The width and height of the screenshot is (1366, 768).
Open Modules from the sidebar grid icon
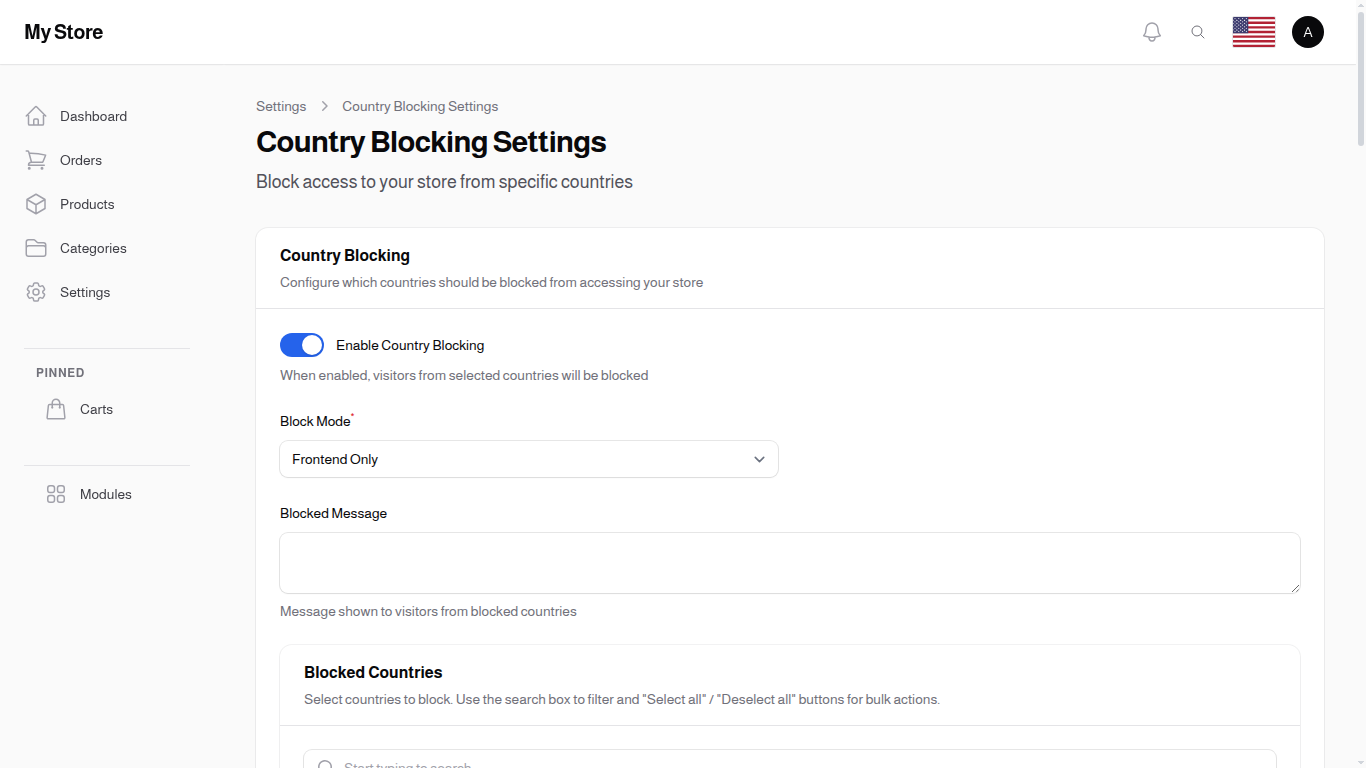55,494
